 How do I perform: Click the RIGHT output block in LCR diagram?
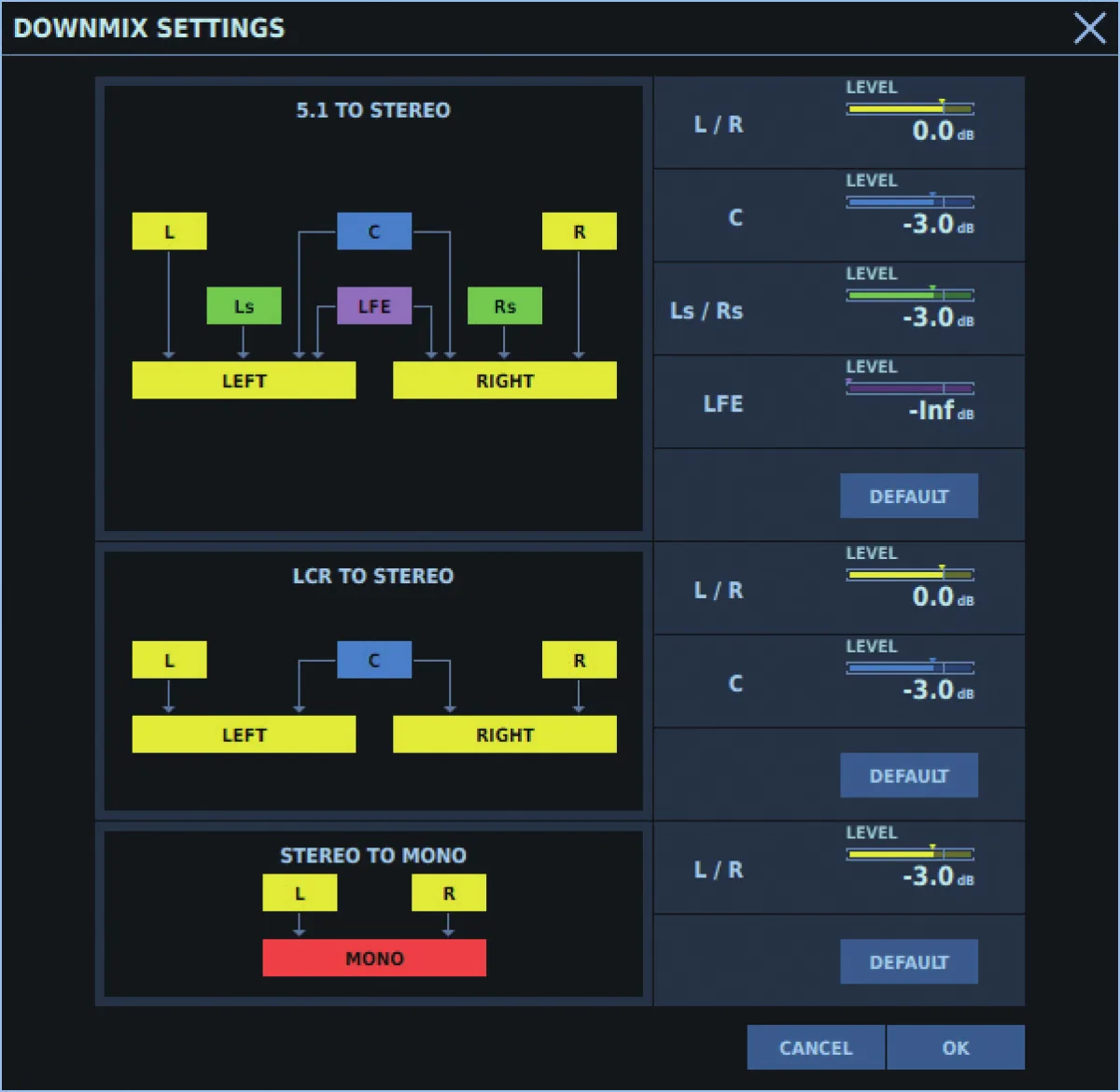[x=505, y=735]
